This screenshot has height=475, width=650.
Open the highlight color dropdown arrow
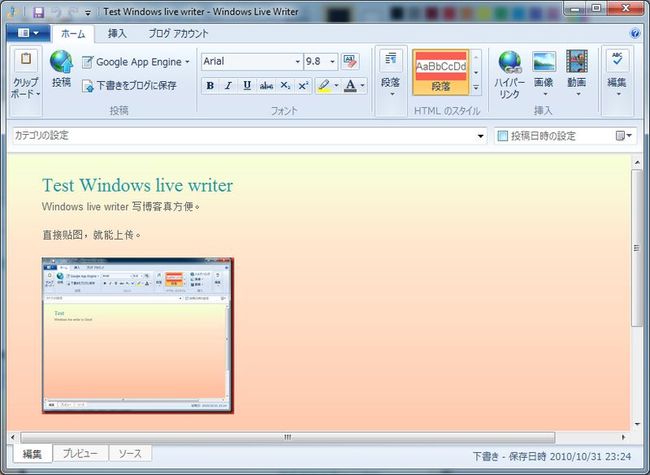point(336,86)
